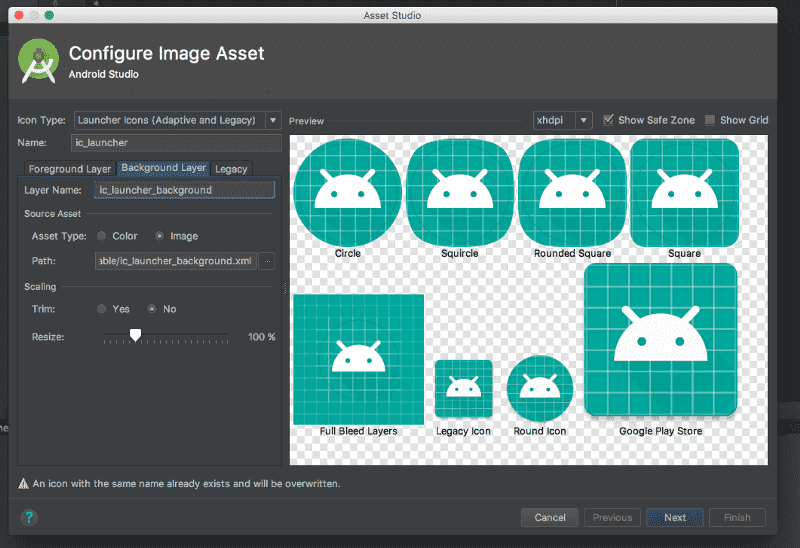Select the Squircle icon preview
Screen dimensions: 800x548
coord(460,193)
